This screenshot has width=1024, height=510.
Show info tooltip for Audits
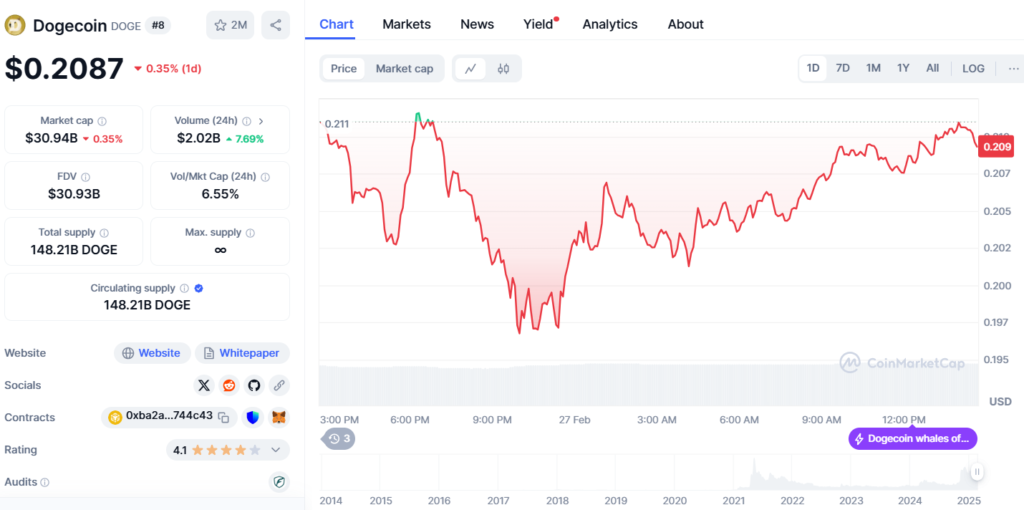coord(44,483)
